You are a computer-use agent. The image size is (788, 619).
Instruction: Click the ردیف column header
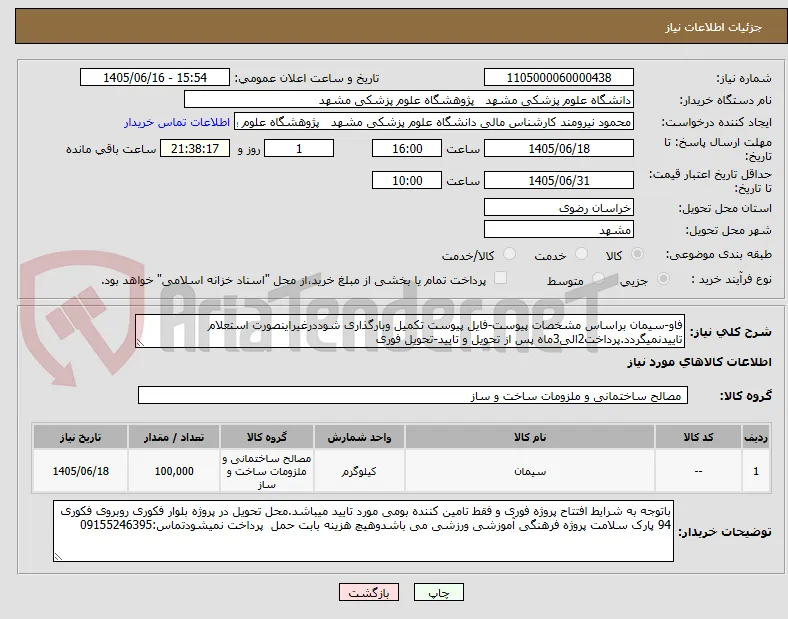756,437
